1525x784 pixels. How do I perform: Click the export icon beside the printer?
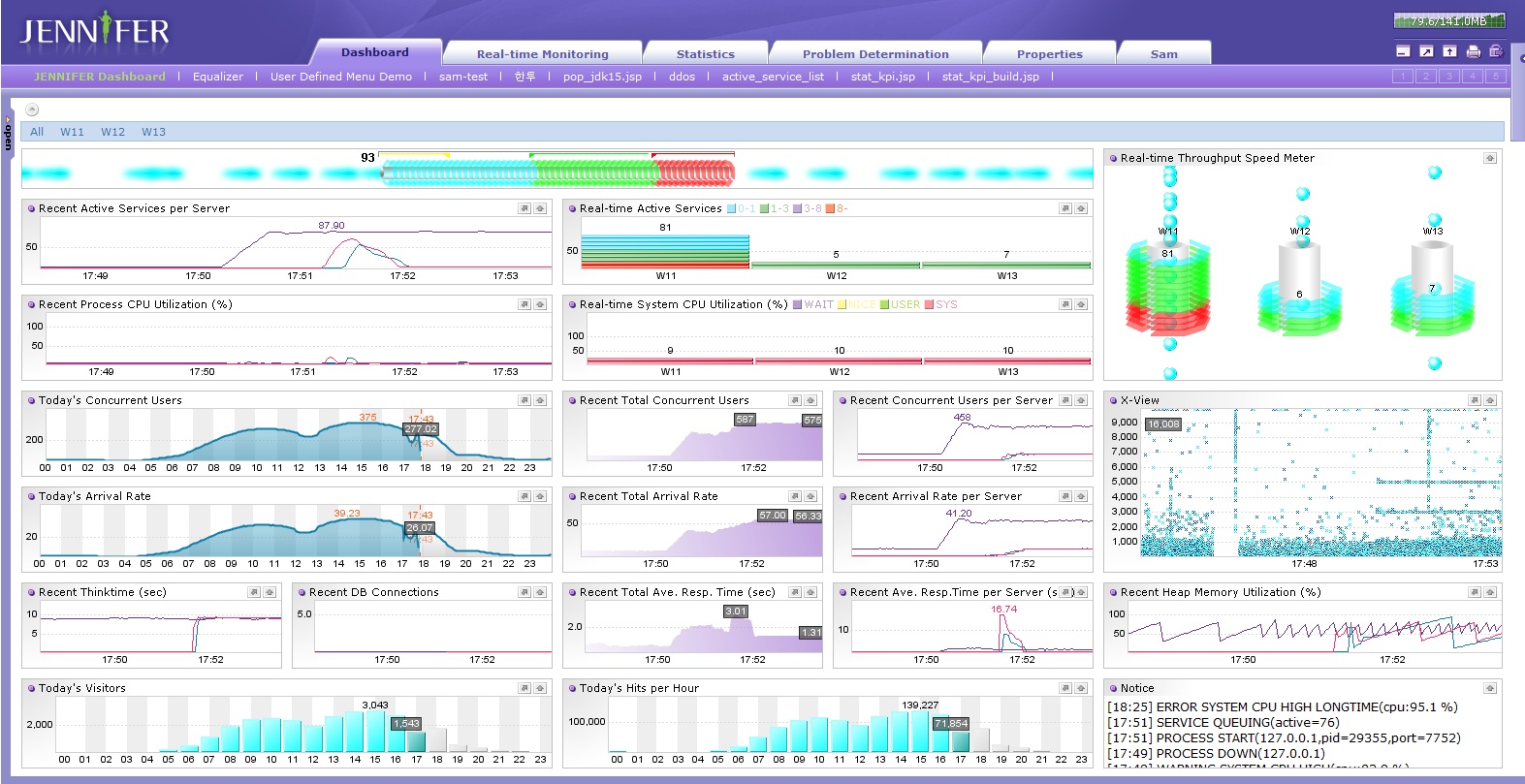tap(1496, 51)
